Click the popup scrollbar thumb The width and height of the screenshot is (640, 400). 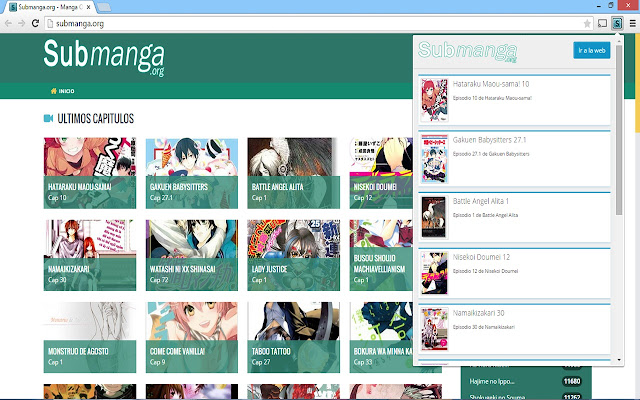click(x=619, y=130)
